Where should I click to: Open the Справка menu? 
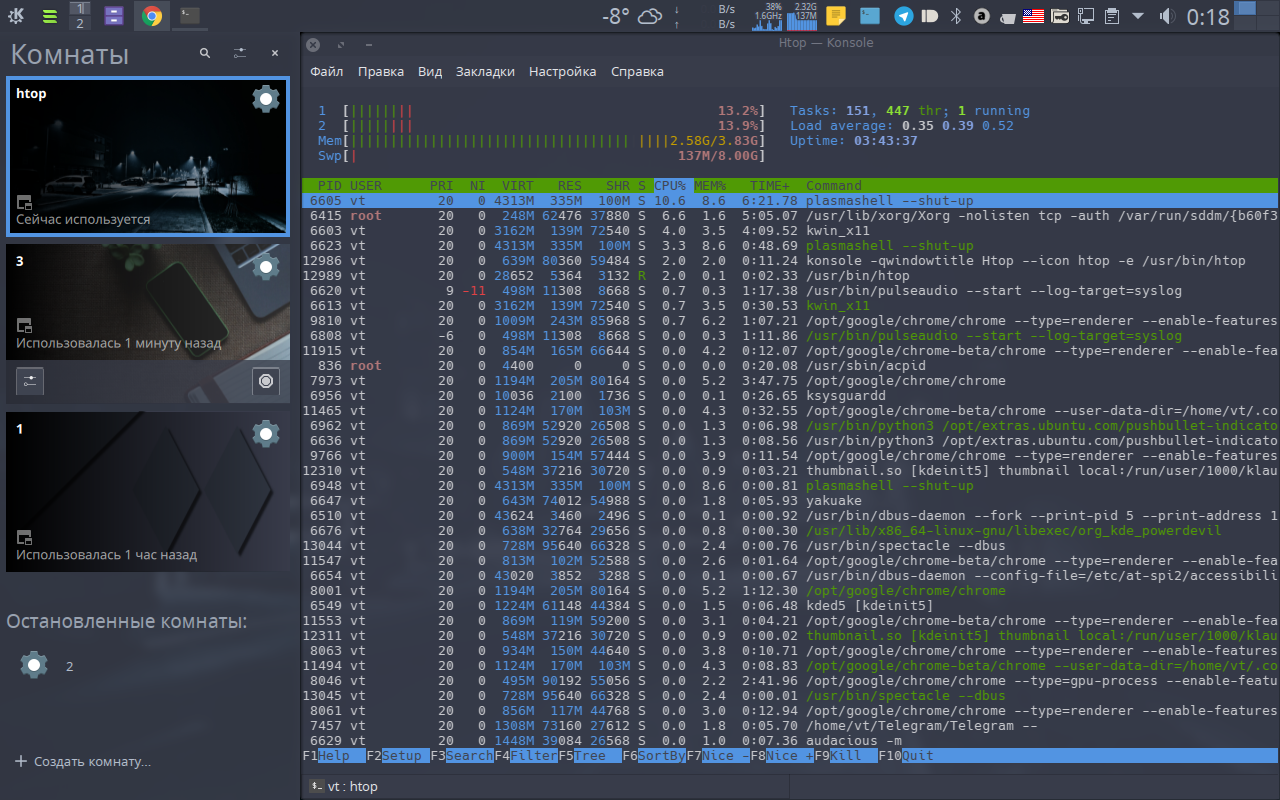(x=637, y=71)
